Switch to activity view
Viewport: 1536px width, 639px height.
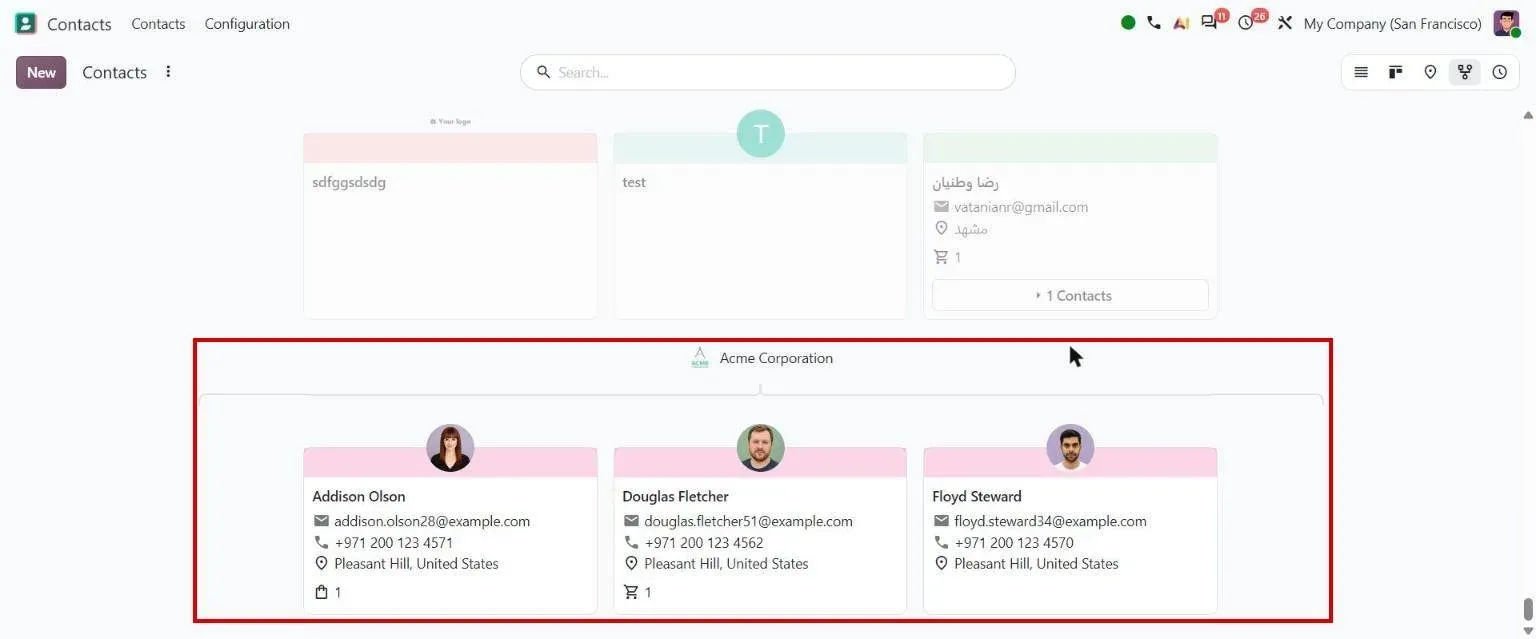pos(1499,72)
